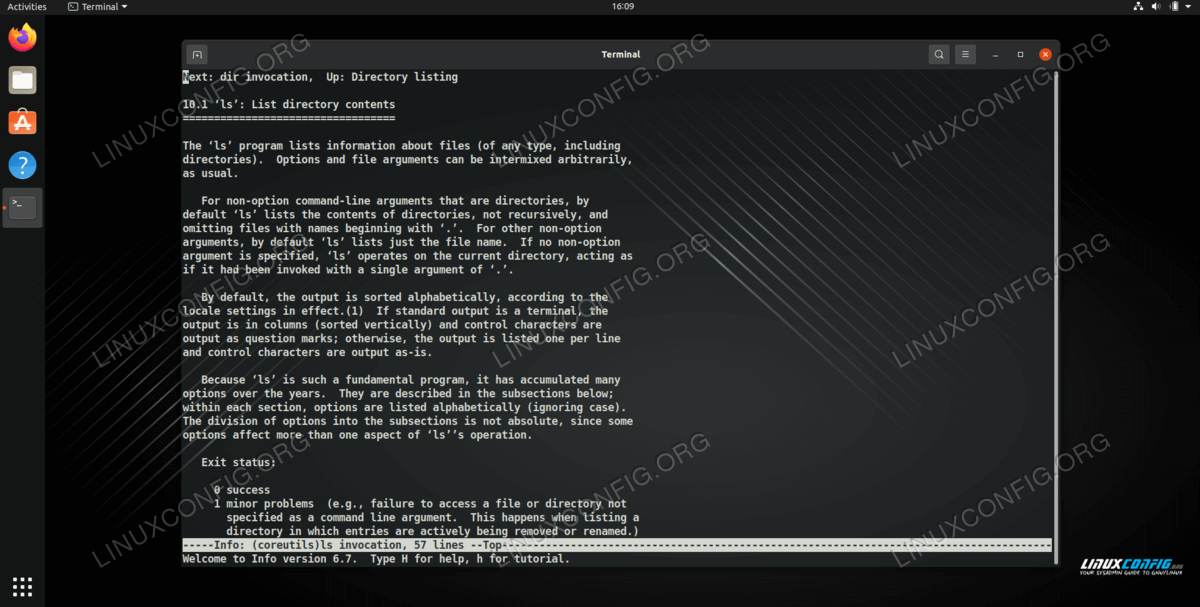Screen dimensions: 1200x607
Task: Expand the system menu arrow
Action: [x=1189, y=7]
